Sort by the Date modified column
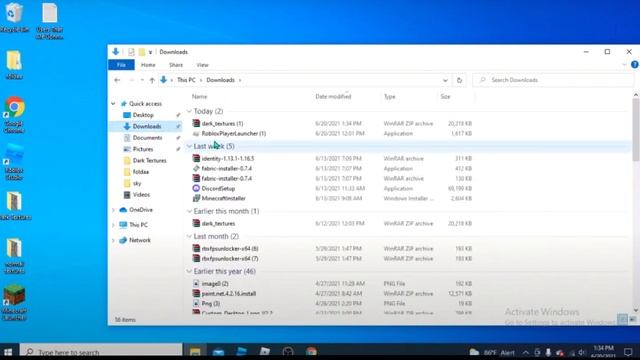Screen dimensions: 640x360 pos(333,96)
